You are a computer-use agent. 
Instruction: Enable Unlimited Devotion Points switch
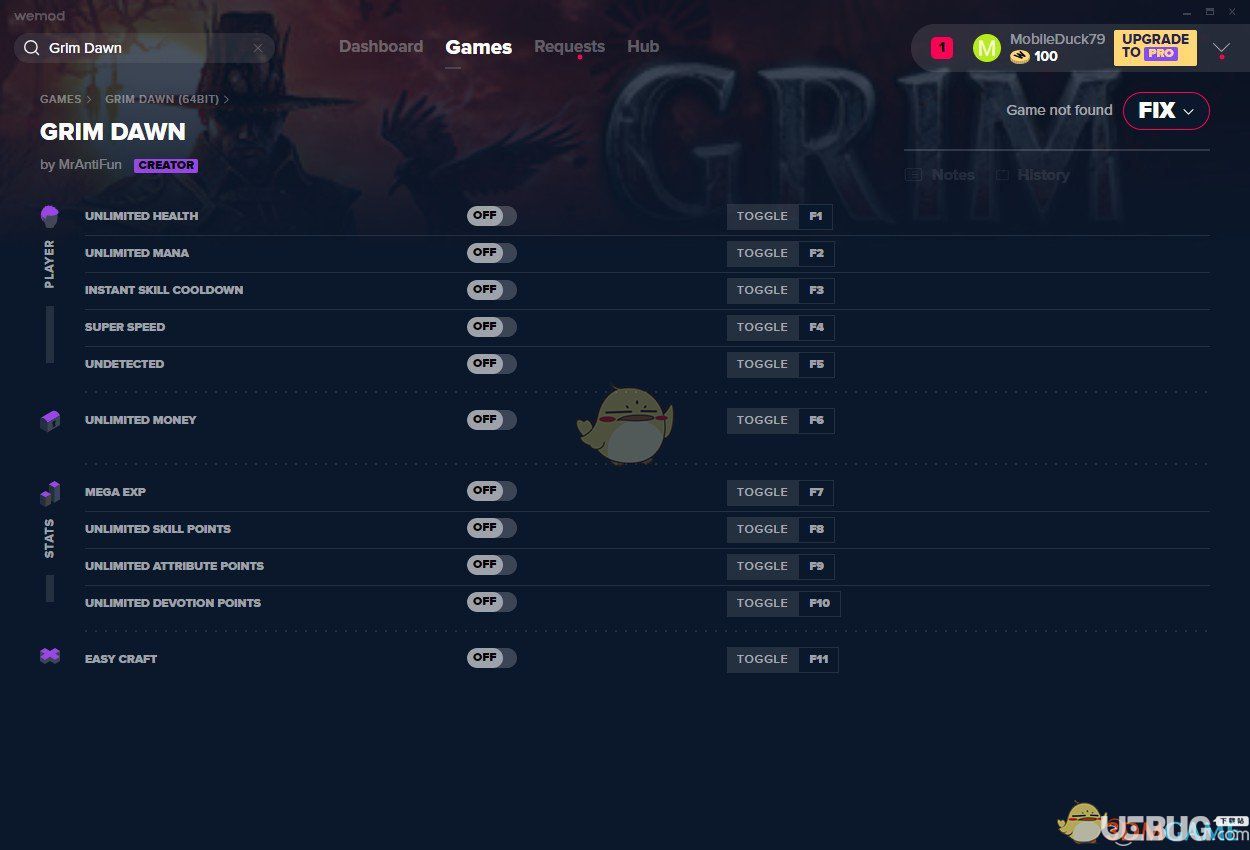tap(492, 602)
